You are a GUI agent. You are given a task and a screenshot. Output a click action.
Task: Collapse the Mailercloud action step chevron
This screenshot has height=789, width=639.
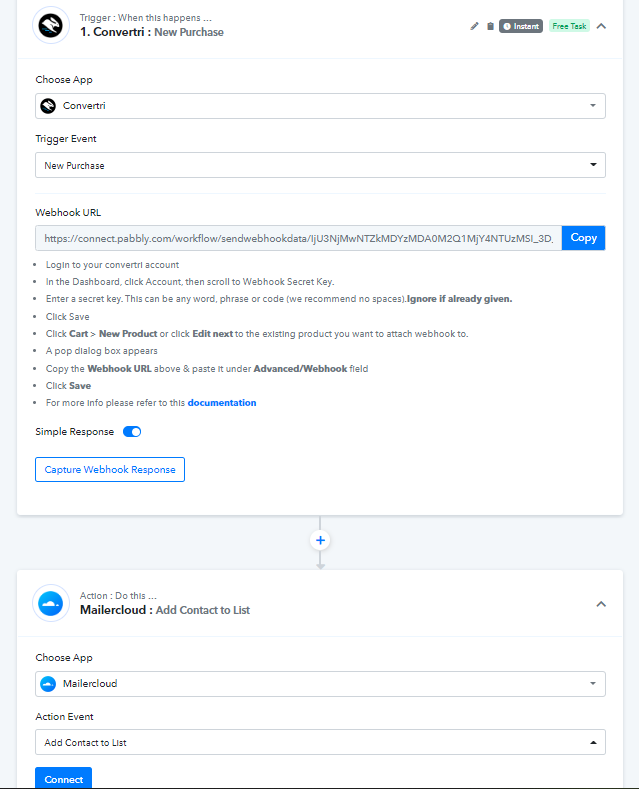(601, 604)
